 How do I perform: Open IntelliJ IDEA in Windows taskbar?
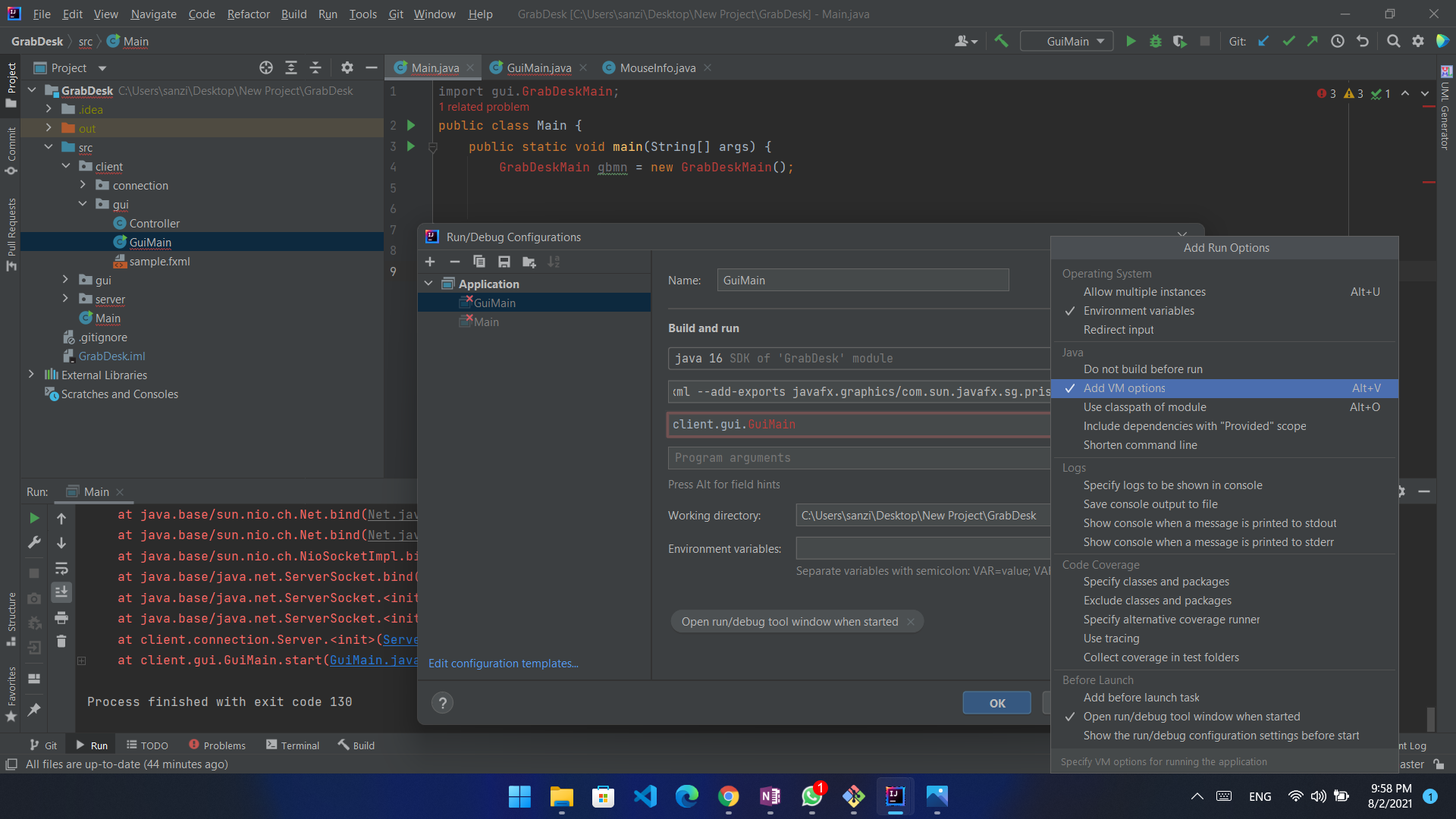click(895, 796)
